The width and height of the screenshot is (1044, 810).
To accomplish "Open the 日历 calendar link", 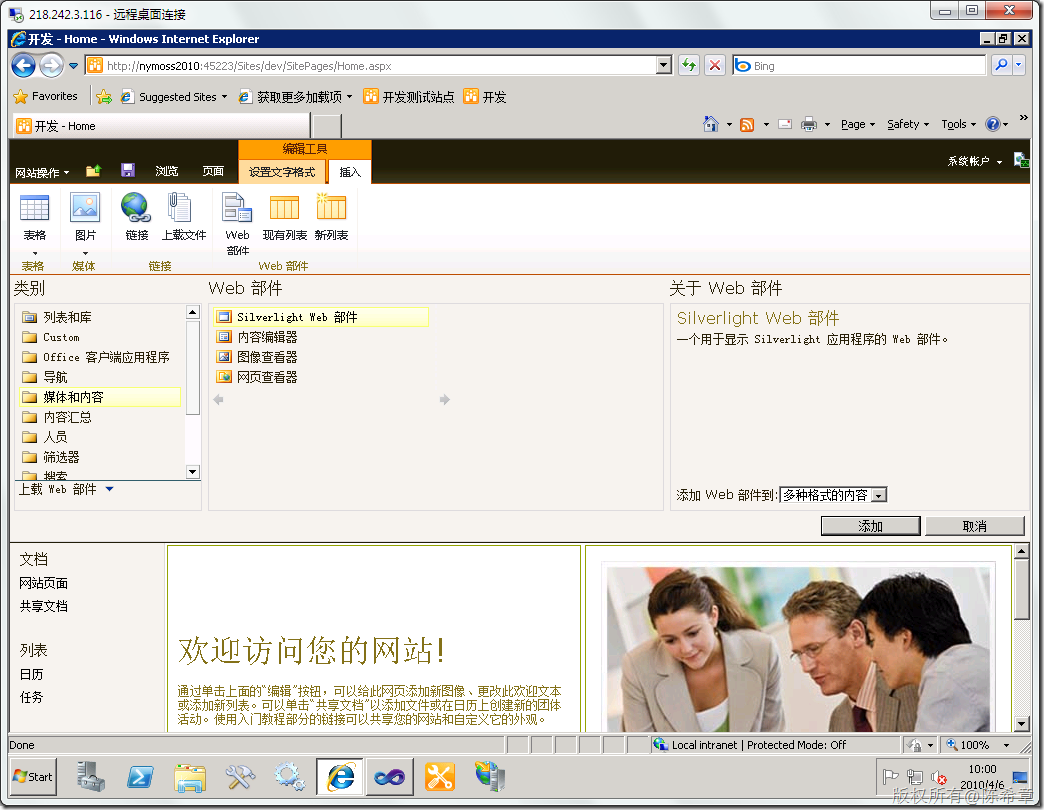I will [31, 674].
